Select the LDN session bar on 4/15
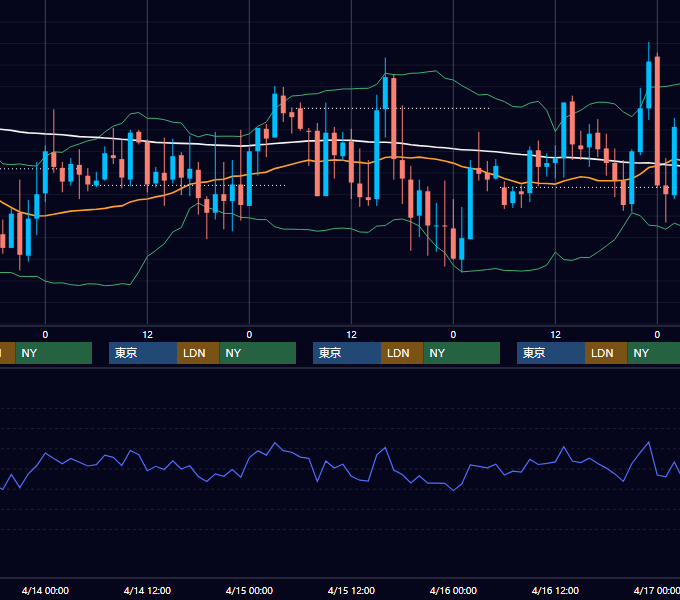 pyautogui.click(x=402, y=353)
